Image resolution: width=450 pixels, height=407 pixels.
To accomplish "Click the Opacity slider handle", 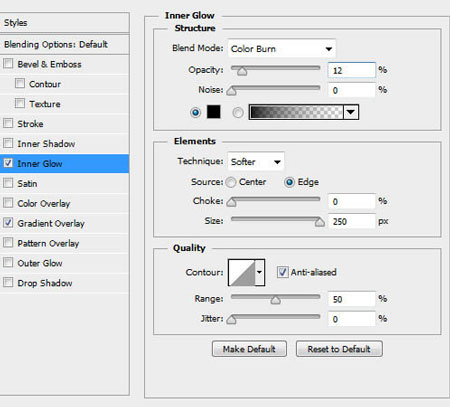I will point(242,71).
